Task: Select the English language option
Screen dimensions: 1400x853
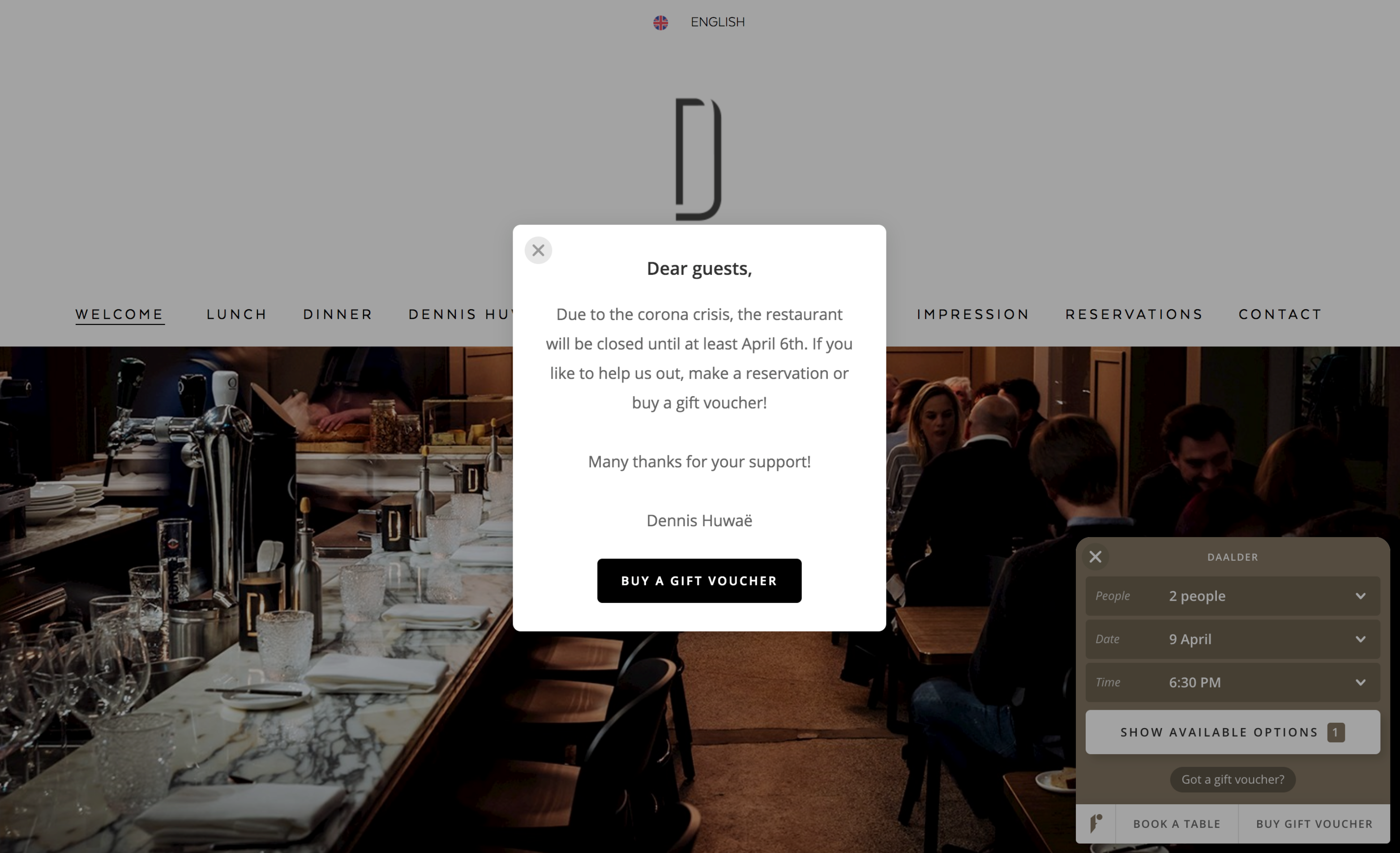Action: coord(717,22)
